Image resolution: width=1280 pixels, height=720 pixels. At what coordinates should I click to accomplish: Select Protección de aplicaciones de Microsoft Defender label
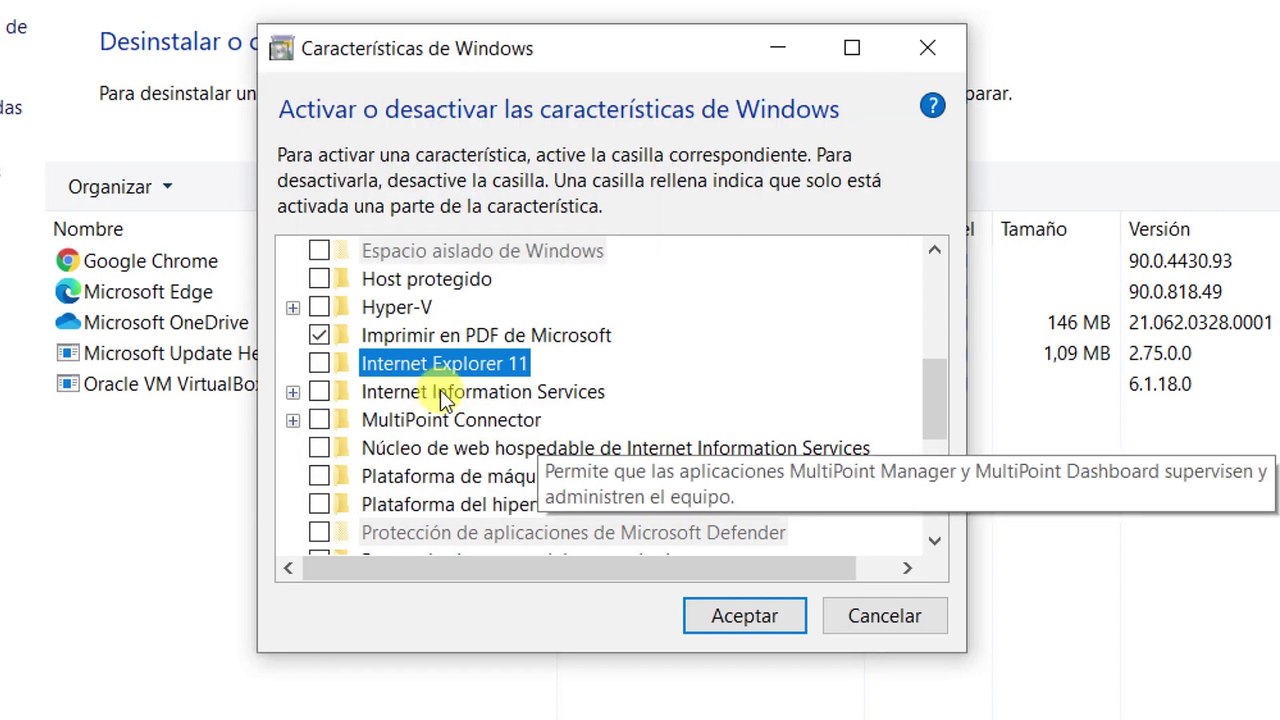(x=573, y=532)
